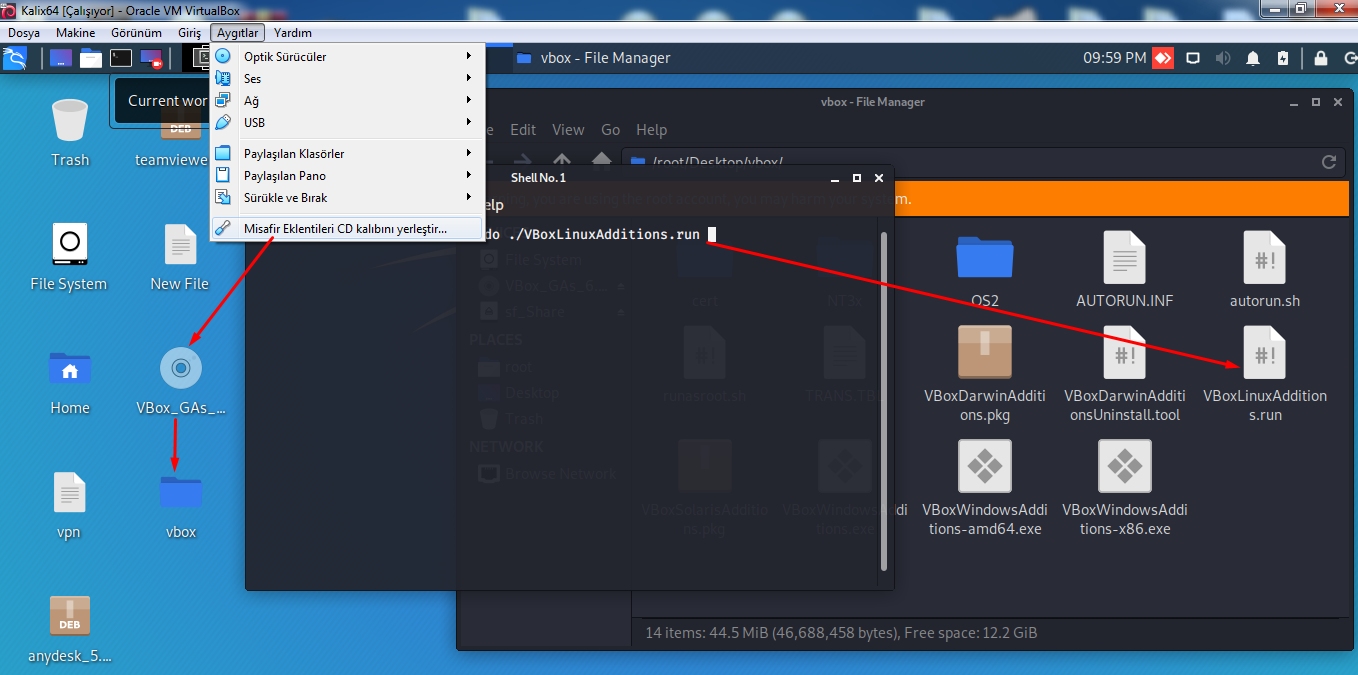
Task: Open the View menu in File Manager
Action: (x=568, y=130)
